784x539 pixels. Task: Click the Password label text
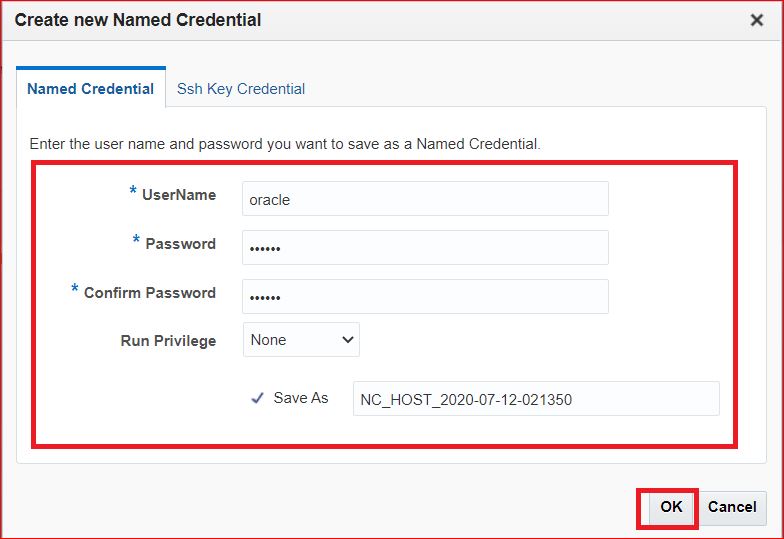coord(180,244)
